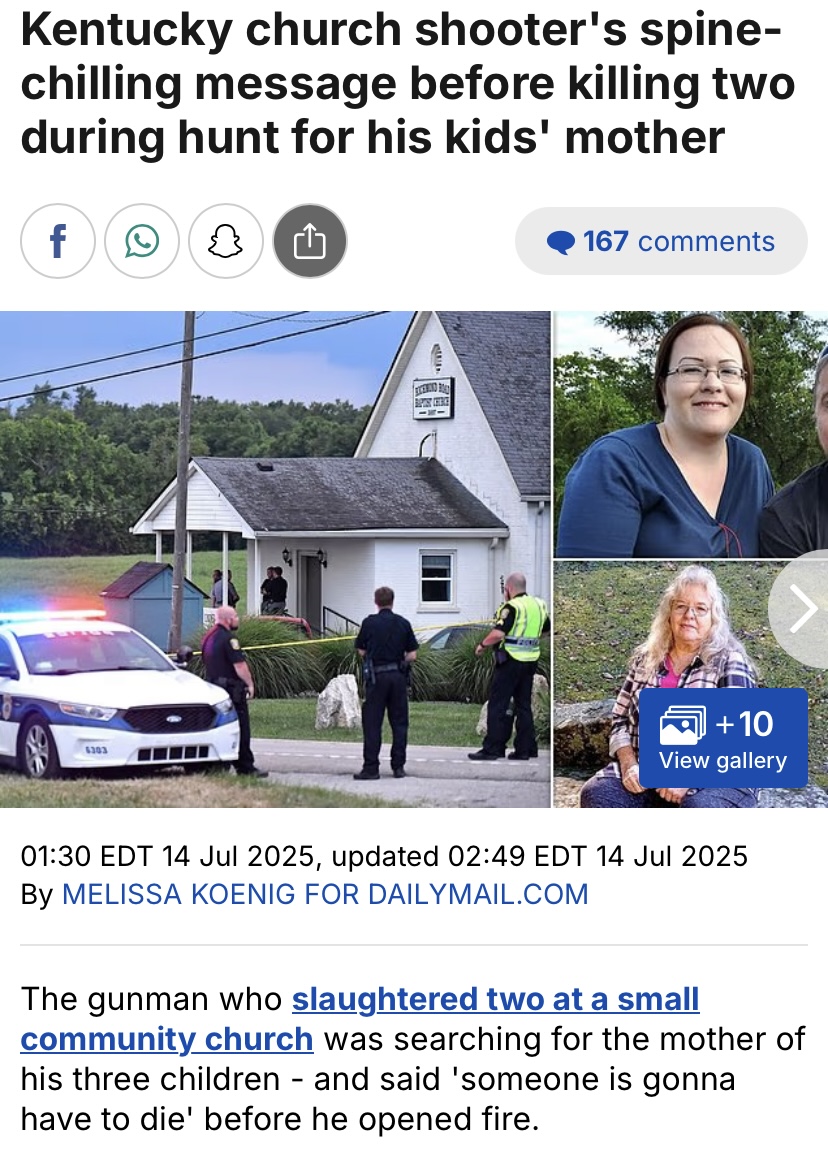The width and height of the screenshot is (828, 1155).
Task: Share article on Facebook
Action: 57,241
